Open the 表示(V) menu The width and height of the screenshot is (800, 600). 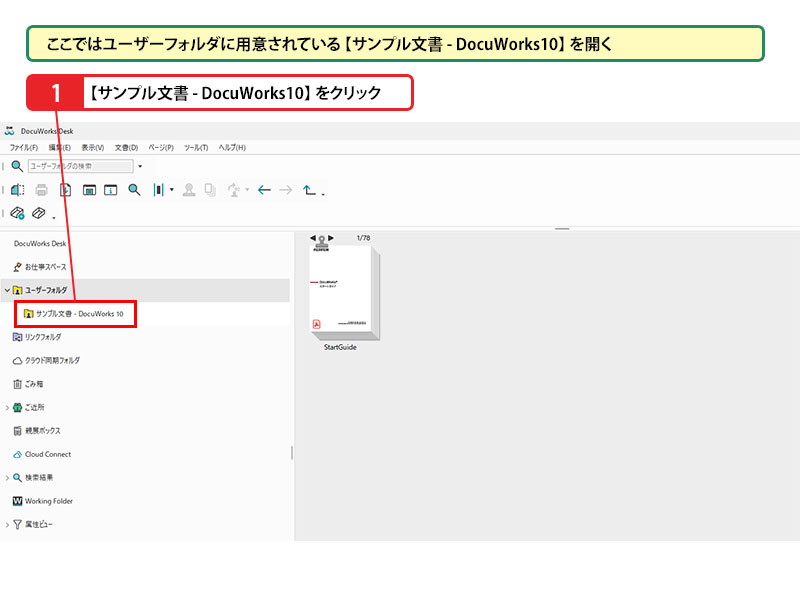point(93,147)
